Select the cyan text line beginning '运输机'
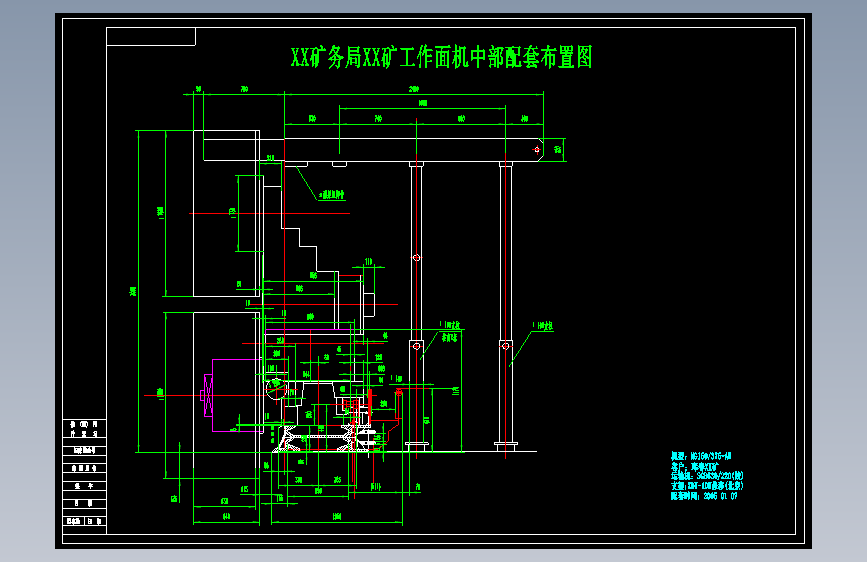This screenshot has height=562, width=867. point(707,476)
